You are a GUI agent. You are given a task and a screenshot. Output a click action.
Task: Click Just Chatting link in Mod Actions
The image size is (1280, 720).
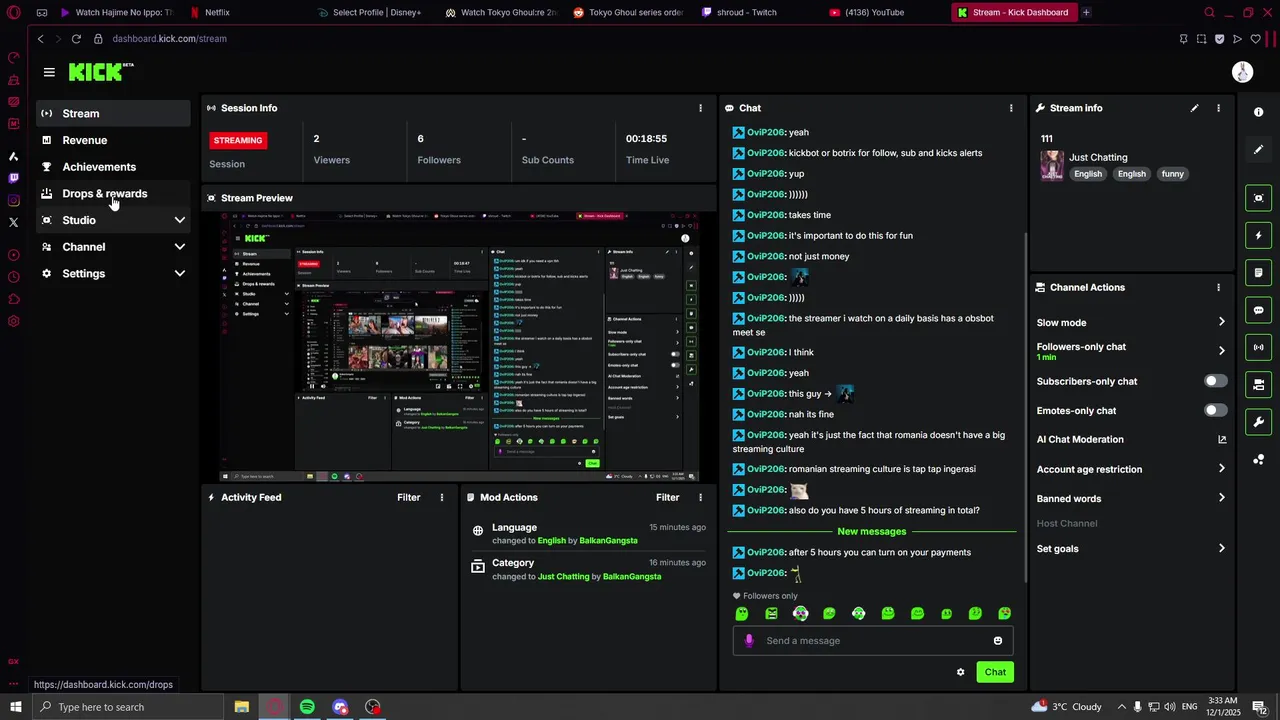[x=563, y=577]
